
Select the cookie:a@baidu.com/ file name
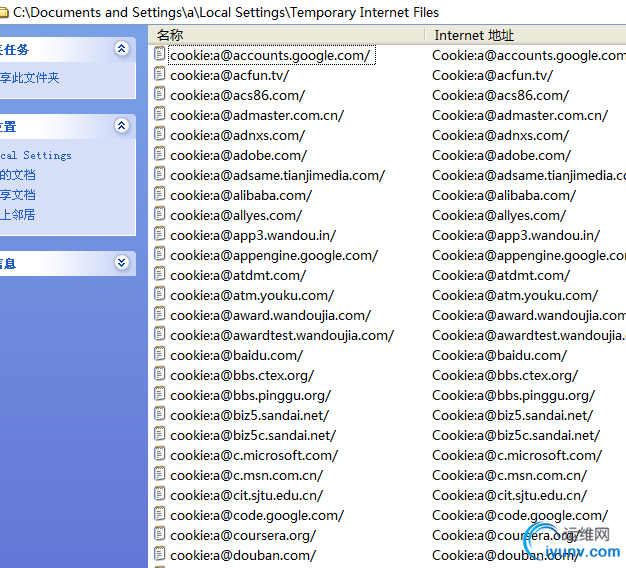[x=236, y=355]
